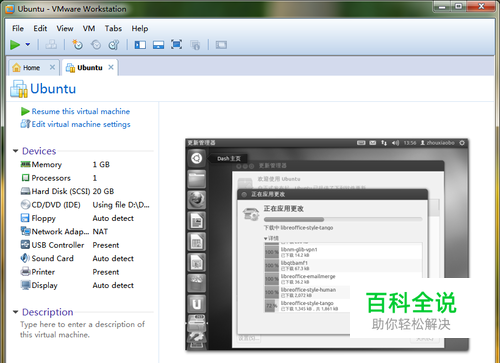Select the Floppy device row
The height and width of the screenshot is (363, 500).
[85, 218]
